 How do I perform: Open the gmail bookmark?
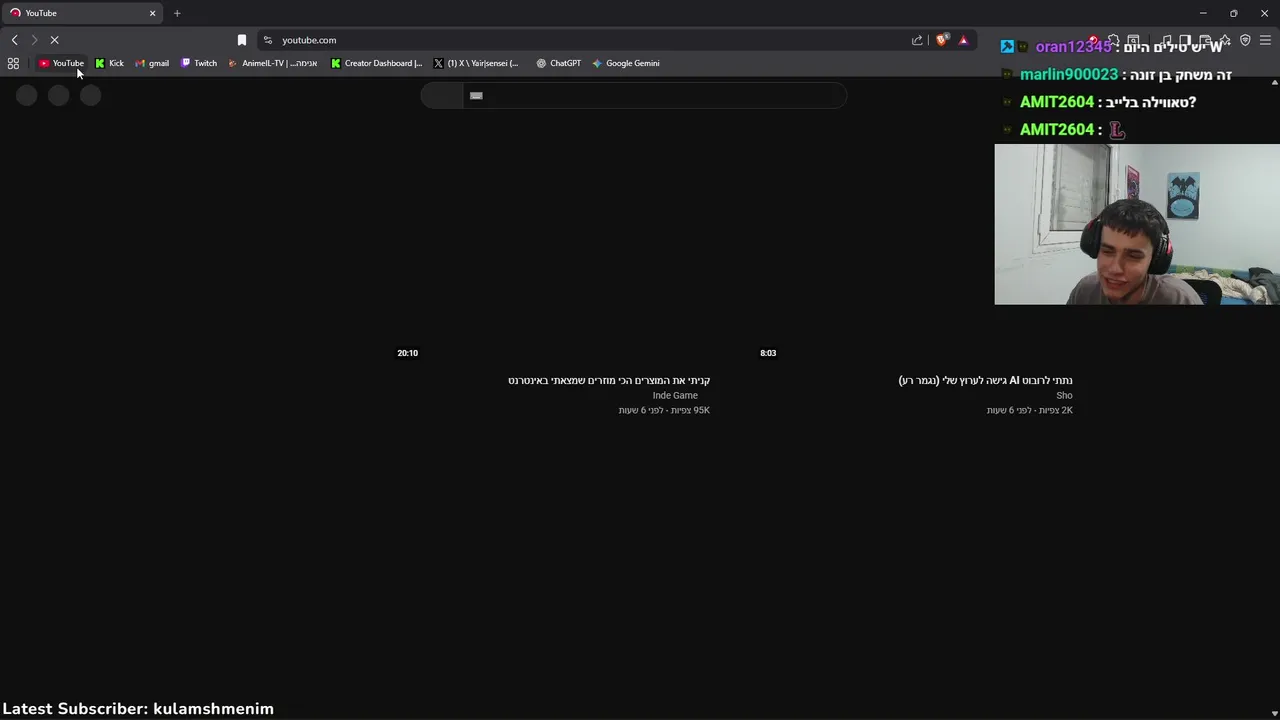[x=152, y=63]
